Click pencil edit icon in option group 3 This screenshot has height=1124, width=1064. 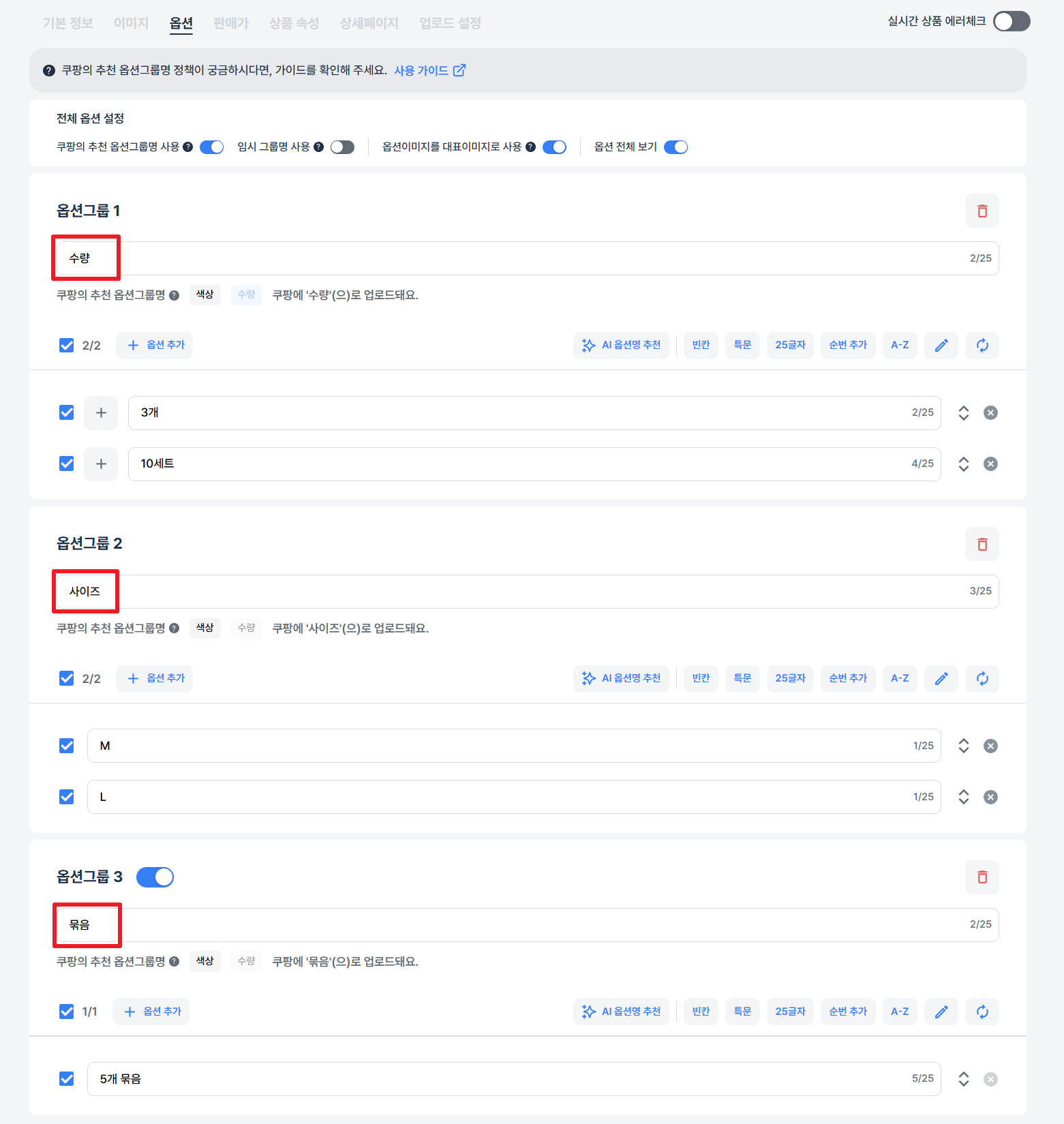941,1012
